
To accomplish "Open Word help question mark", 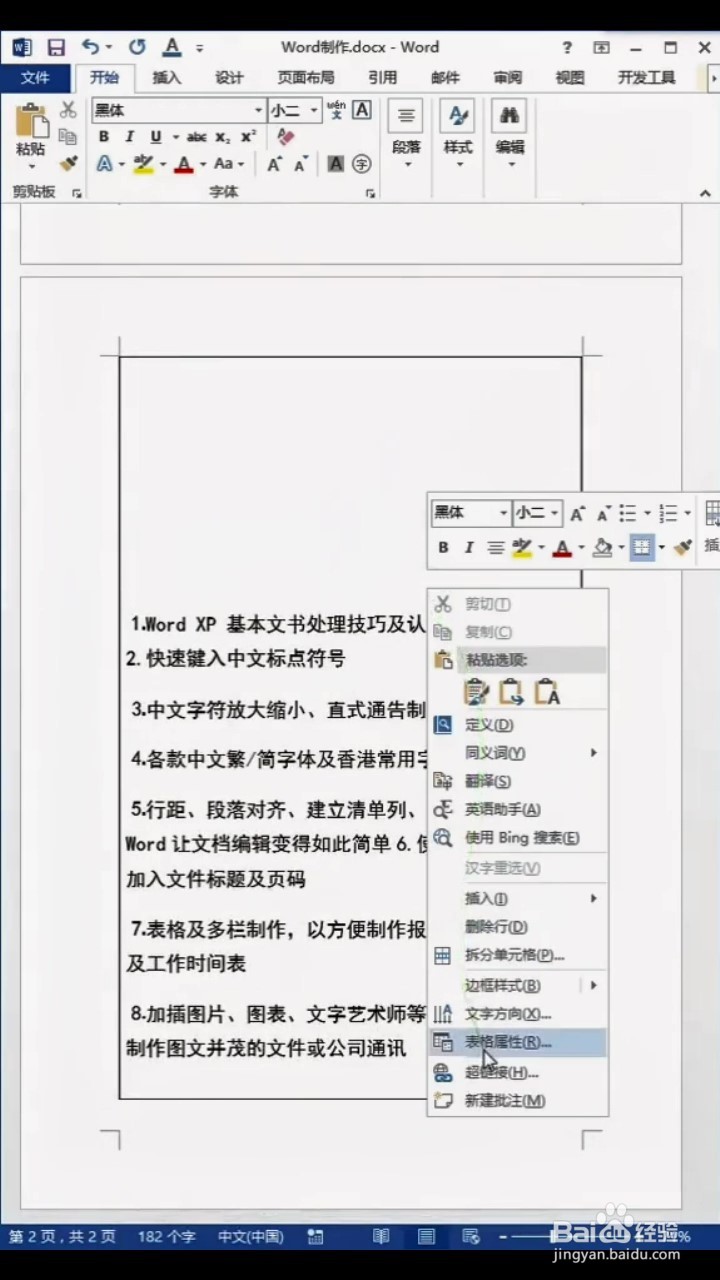I will (x=567, y=47).
